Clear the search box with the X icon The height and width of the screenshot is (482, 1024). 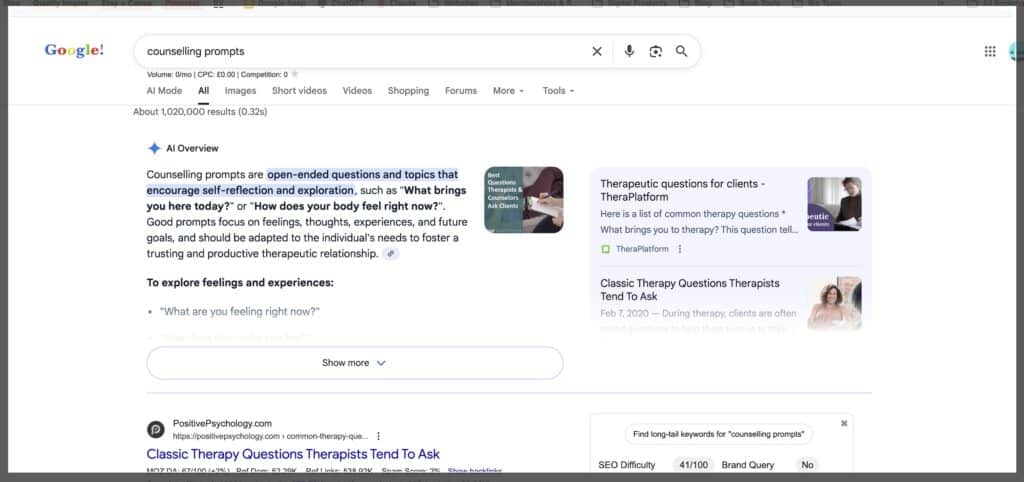(597, 52)
